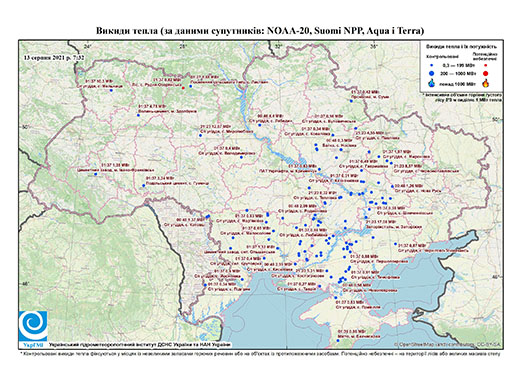
Task: Click blue marker near Здолбунів cement label
Action: click(138, 115)
